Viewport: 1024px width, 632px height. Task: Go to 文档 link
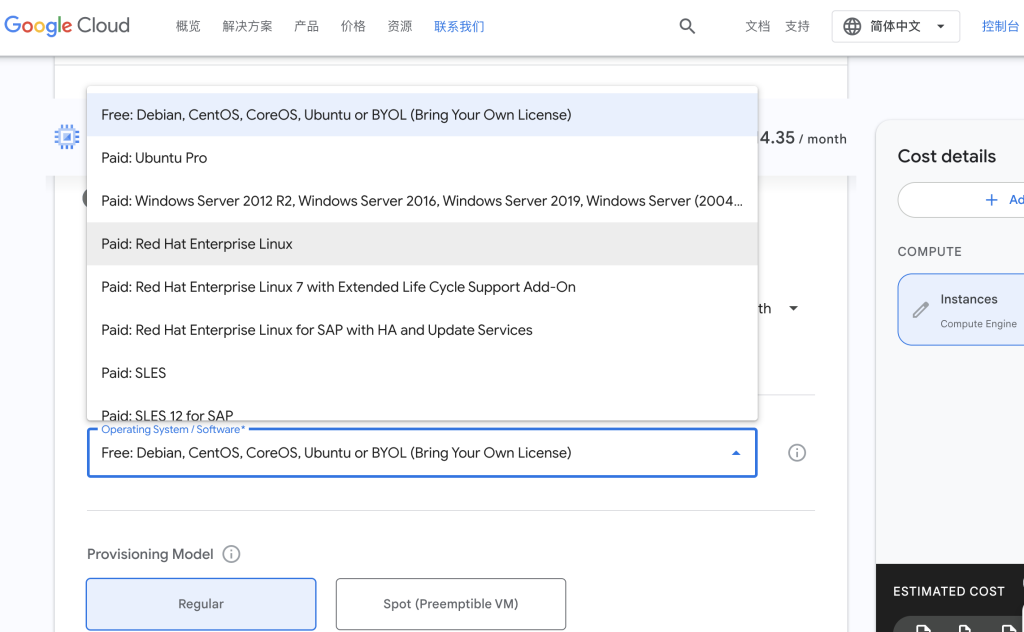click(x=758, y=26)
